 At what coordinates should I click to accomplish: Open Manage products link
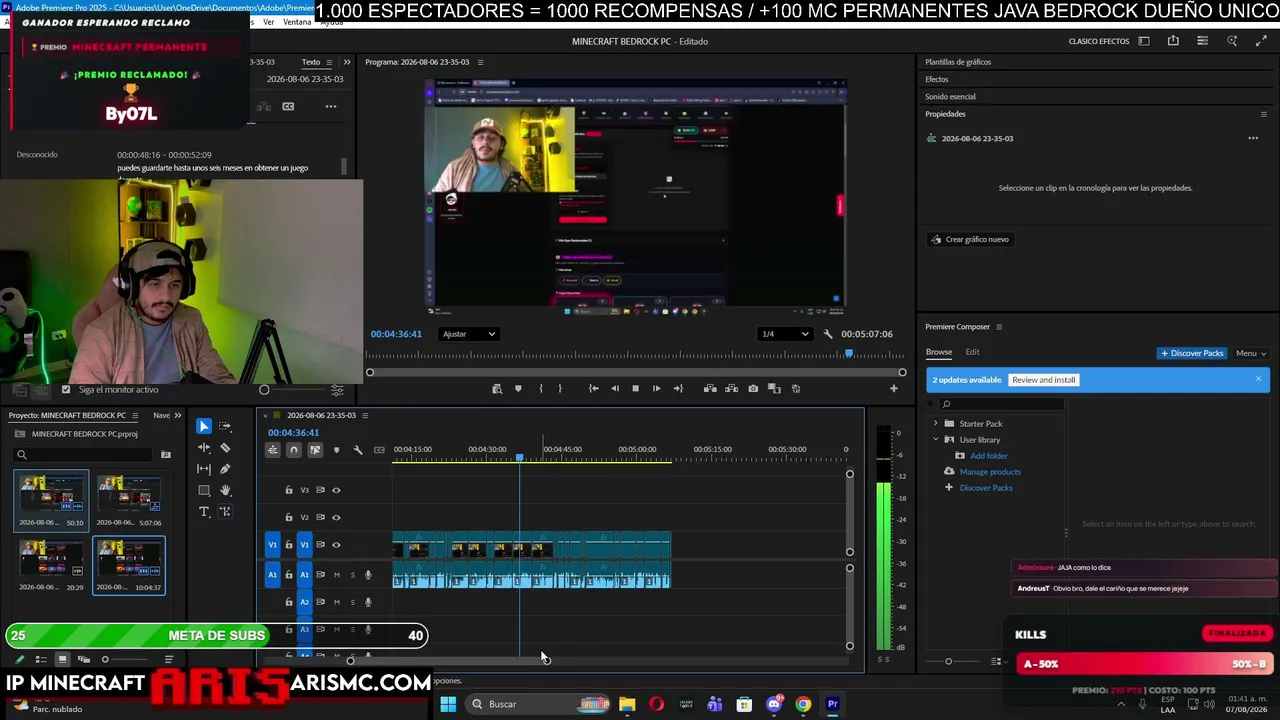[990, 472]
